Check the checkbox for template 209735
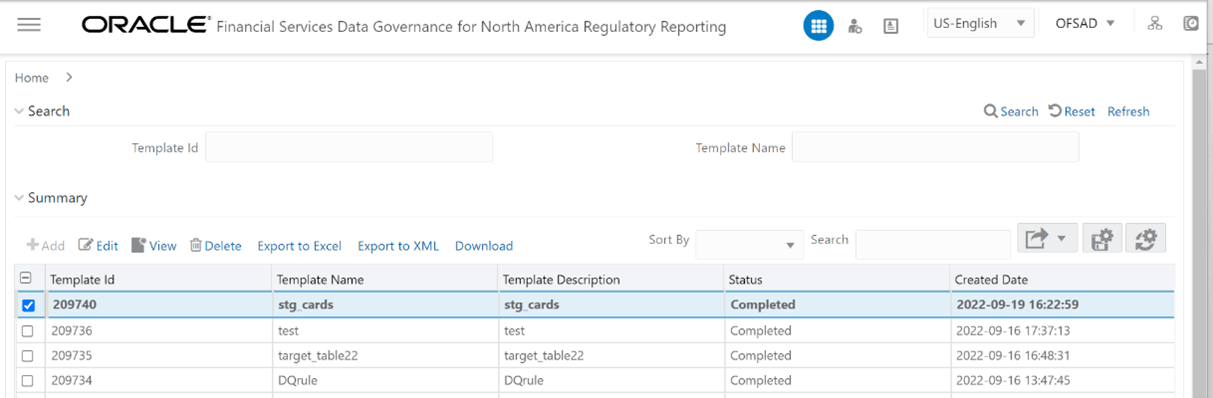Screen dimensions: 1213x398 (28, 355)
